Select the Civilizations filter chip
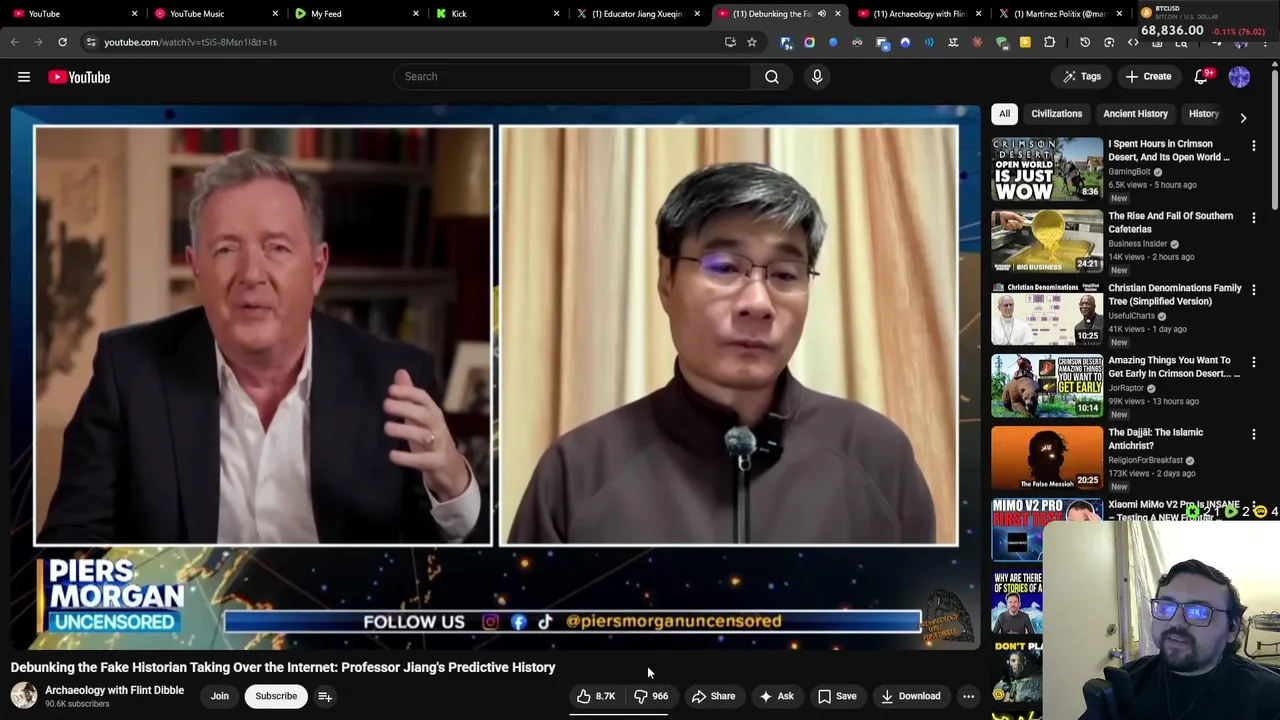Image resolution: width=1280 pixels, height=720 pixels. [x=1057, y=114]
